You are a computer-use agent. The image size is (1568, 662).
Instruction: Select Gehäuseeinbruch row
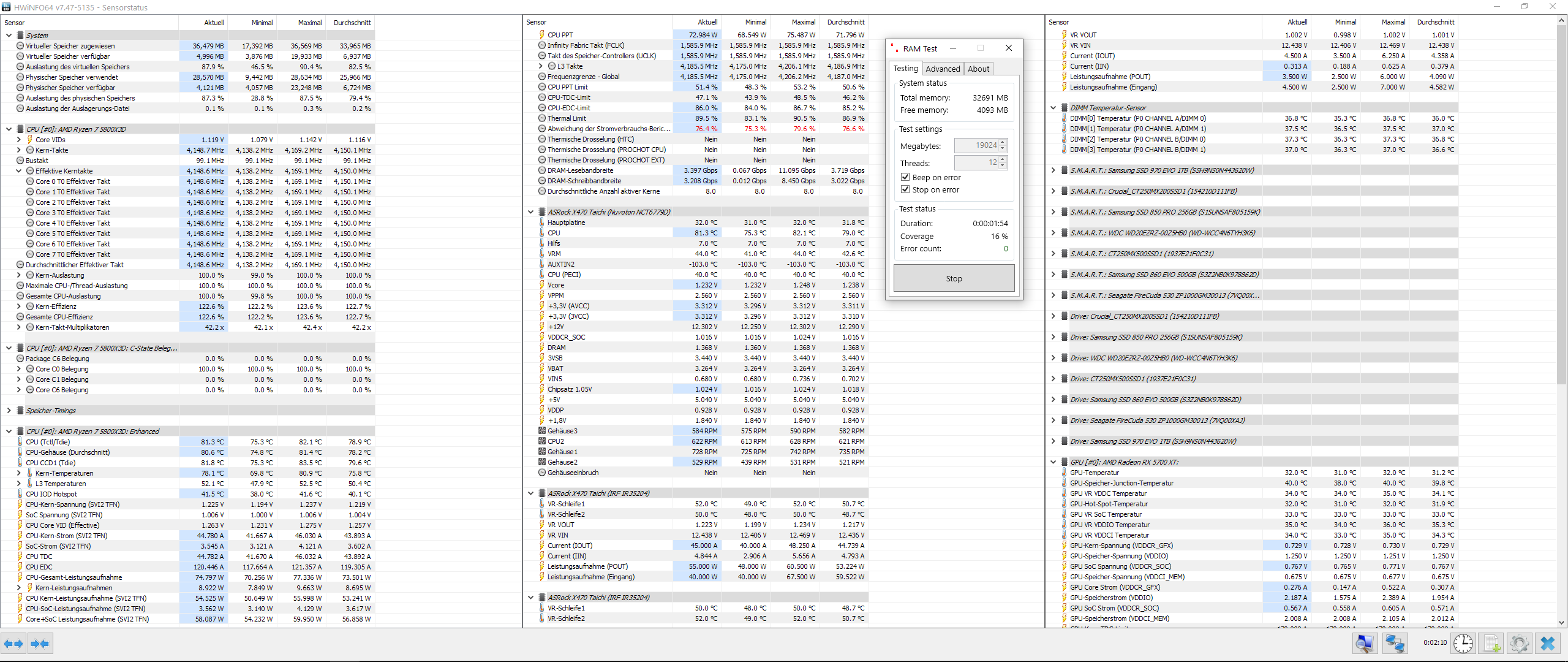tap(695, 472)
